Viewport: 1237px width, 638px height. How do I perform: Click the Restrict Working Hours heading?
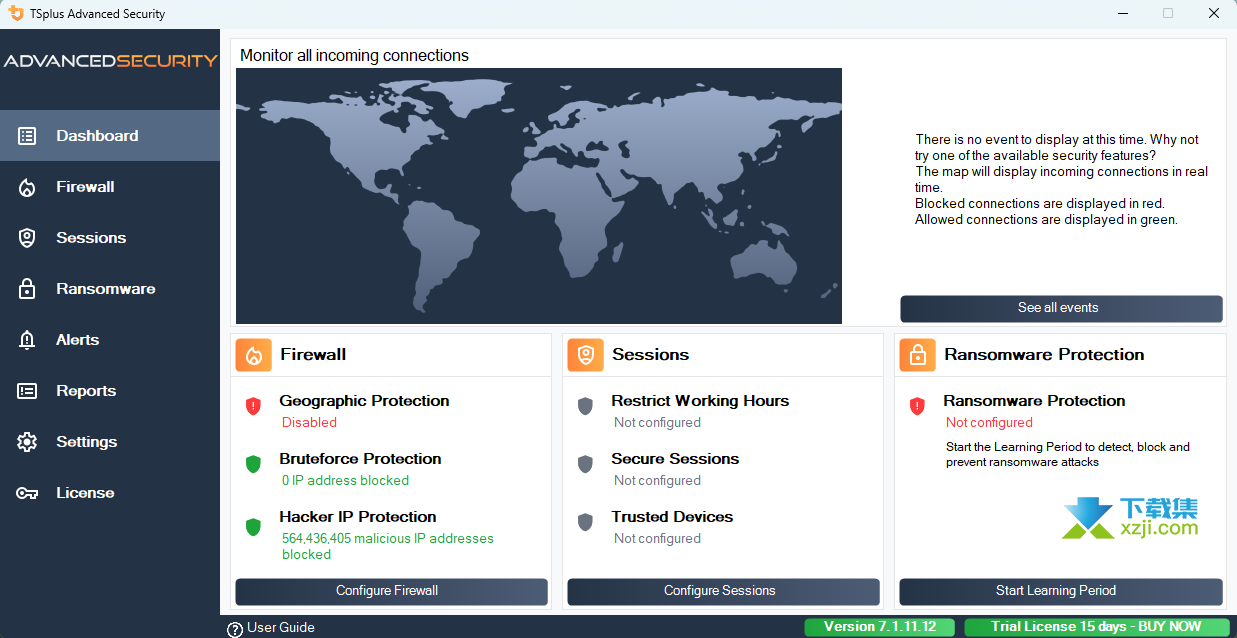700,401
